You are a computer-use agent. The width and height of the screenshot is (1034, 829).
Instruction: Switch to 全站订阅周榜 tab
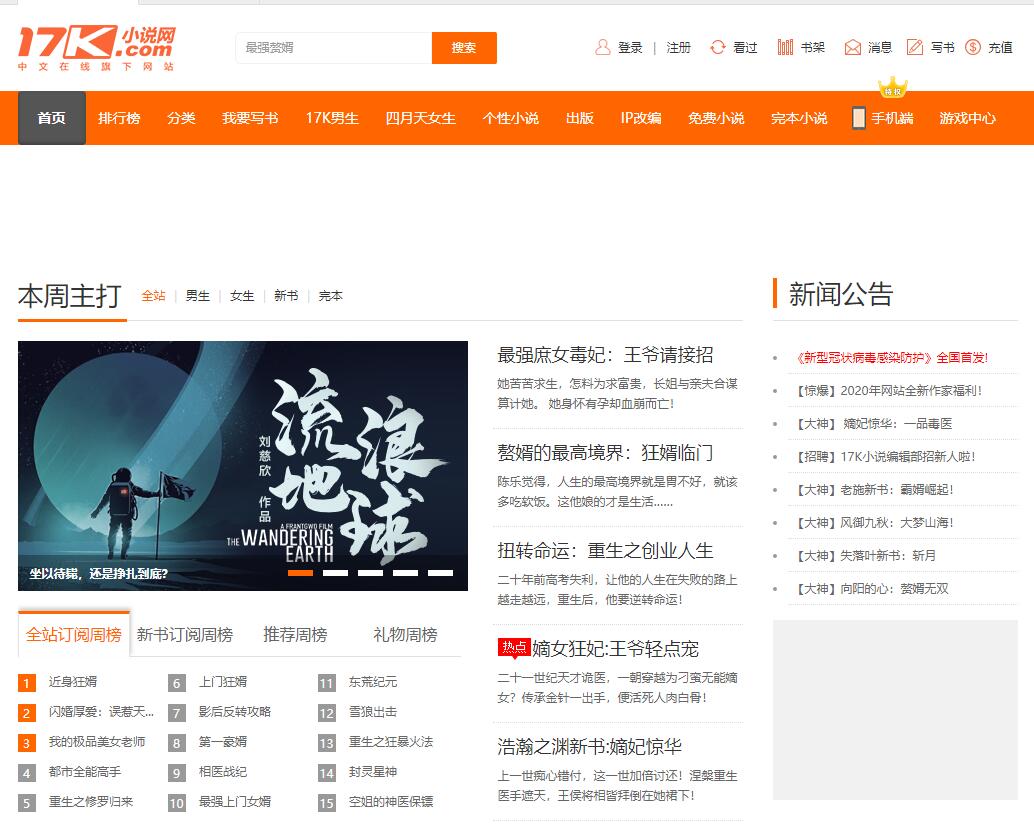tap(74, 634)
